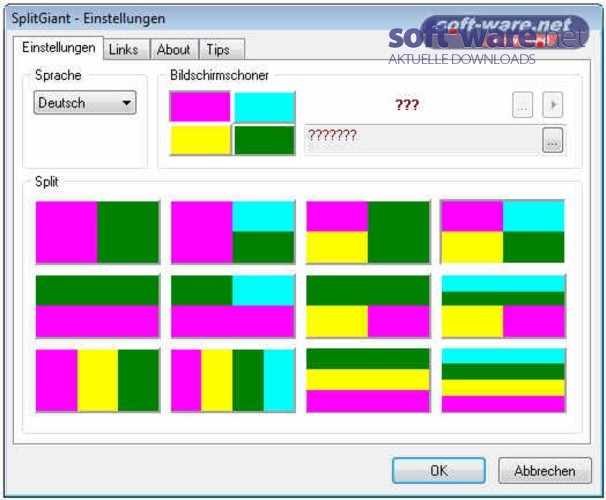
Task: Select the cyan screensaver quadrant
Action: tap(265, 107)
